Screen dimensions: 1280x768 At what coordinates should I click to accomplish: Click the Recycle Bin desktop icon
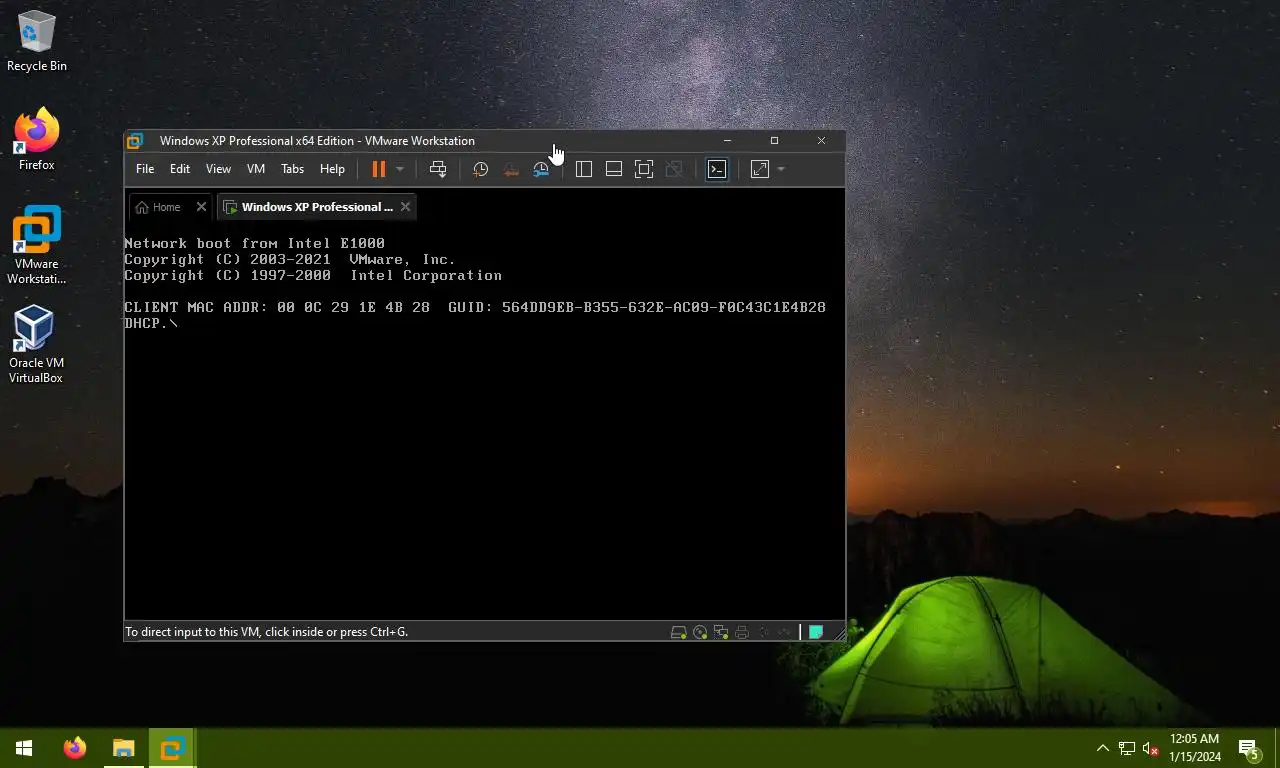click(37, 42)
